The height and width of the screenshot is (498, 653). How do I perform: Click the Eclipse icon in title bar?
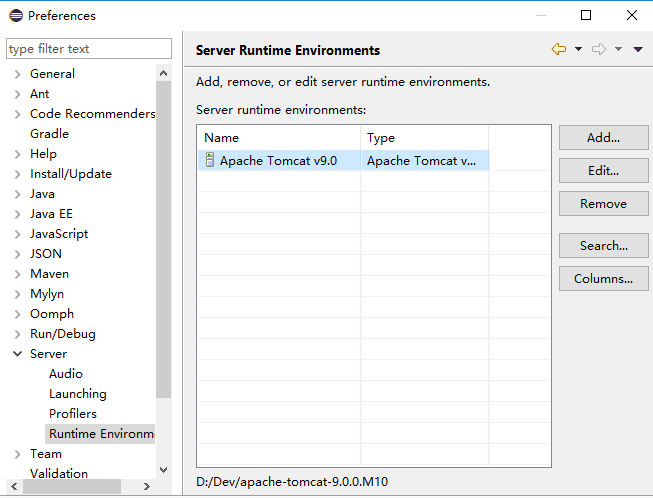pyautogui.click(x=16, y=15)
